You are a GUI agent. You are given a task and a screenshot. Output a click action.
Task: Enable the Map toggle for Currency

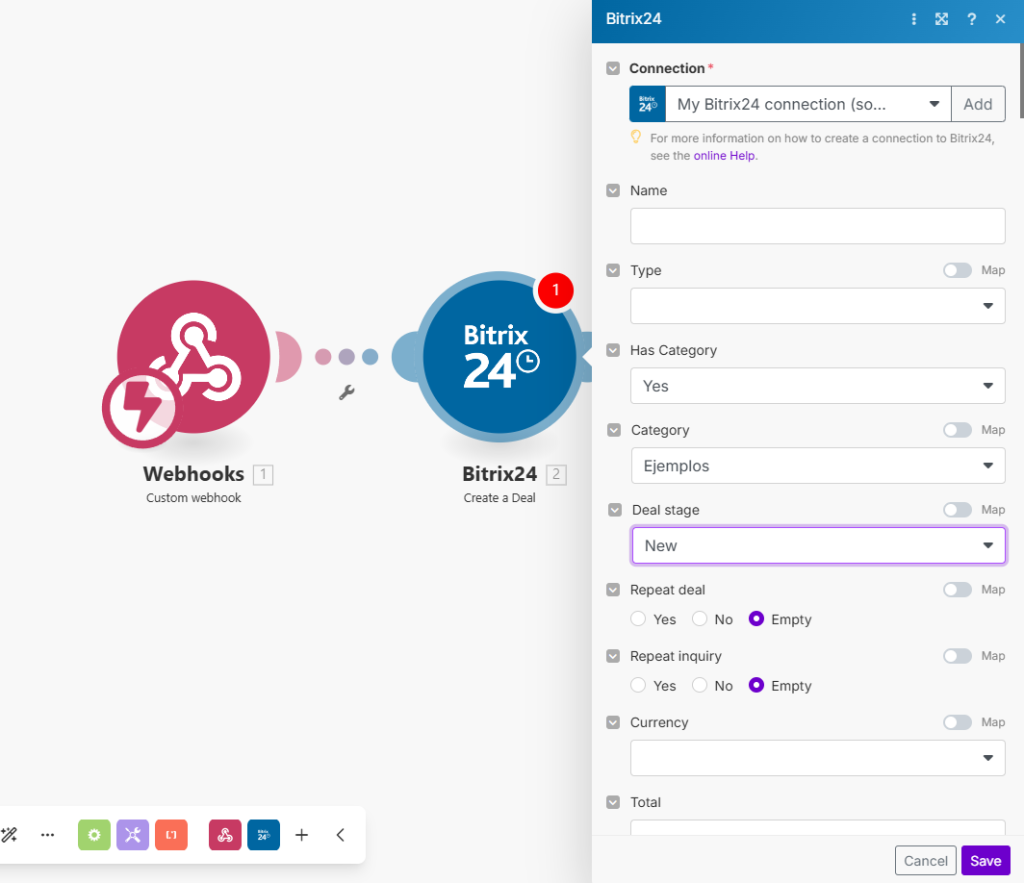click(x=957, y=722)
